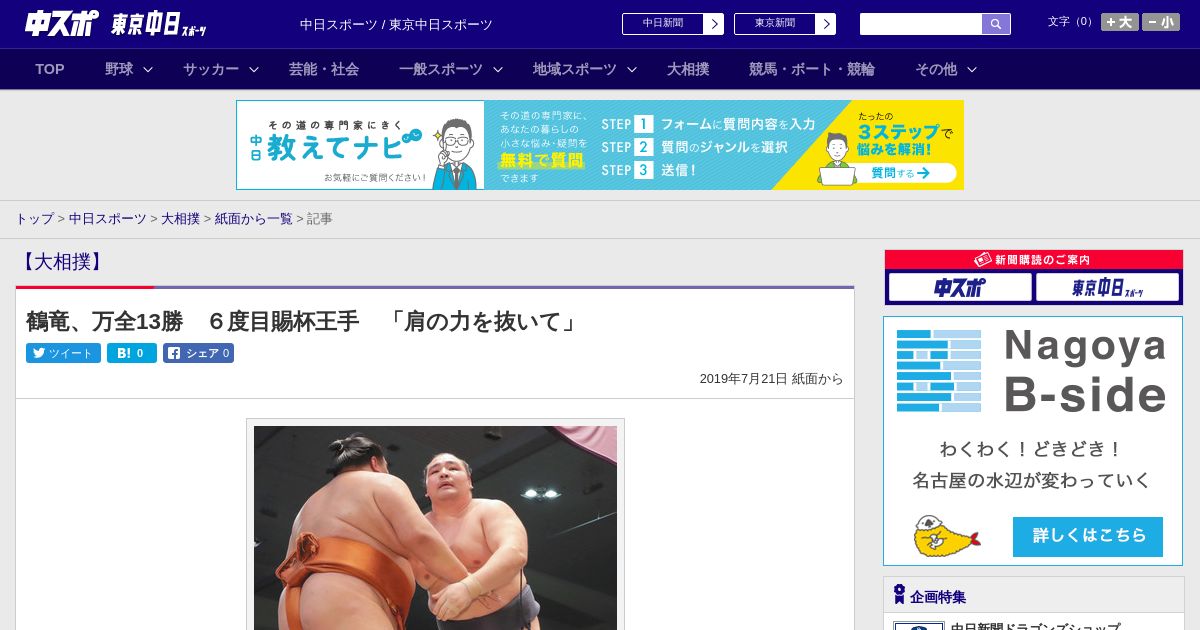Go to TOP in navigation
This screenshot has height=630, width=1200.
pyautogui.click(x=50, y=69)
